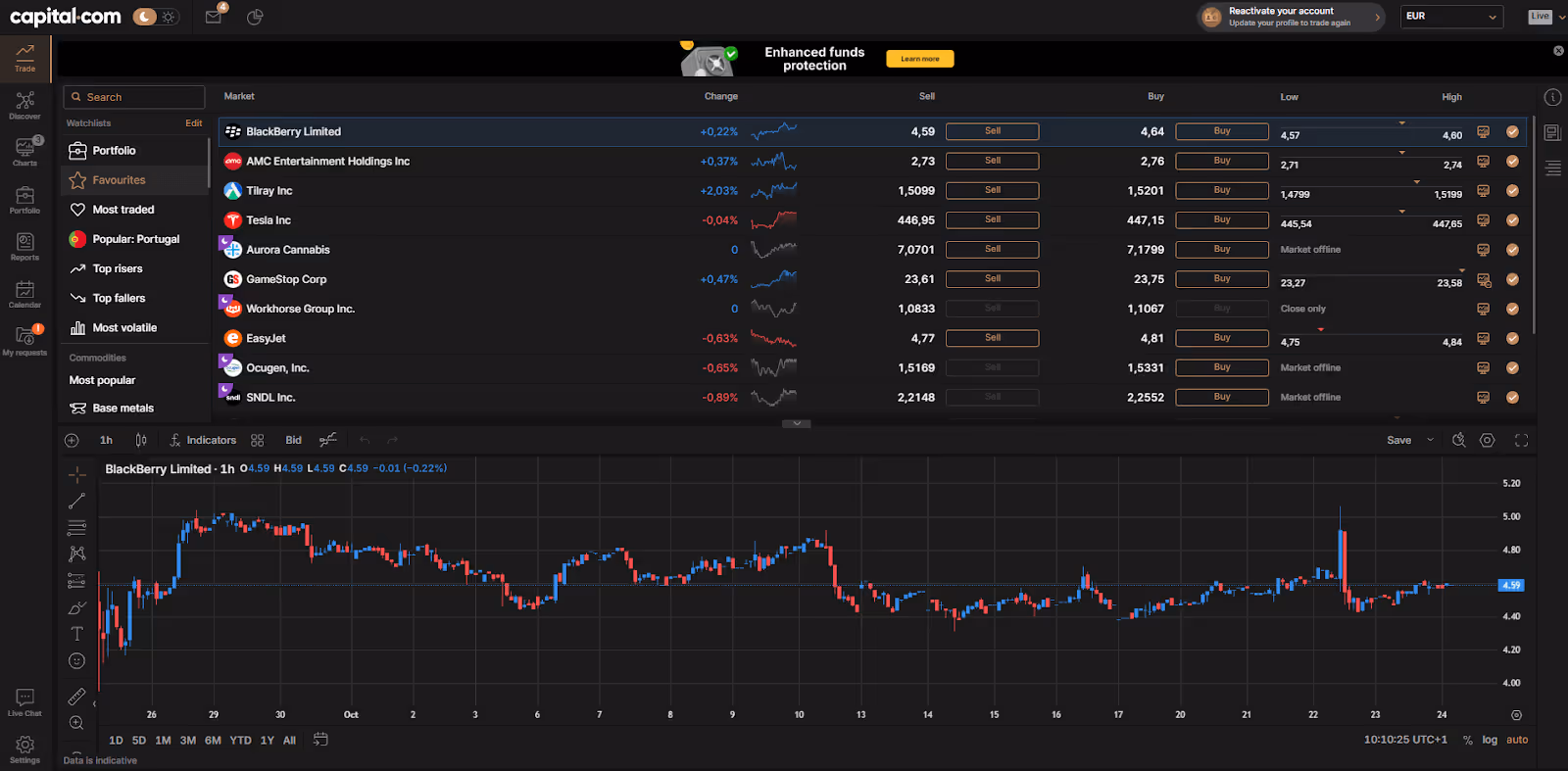Click Buy button for Tesla Inc
The height and width of the screenshot is (771, 1568).
(x=1221, y=220)
